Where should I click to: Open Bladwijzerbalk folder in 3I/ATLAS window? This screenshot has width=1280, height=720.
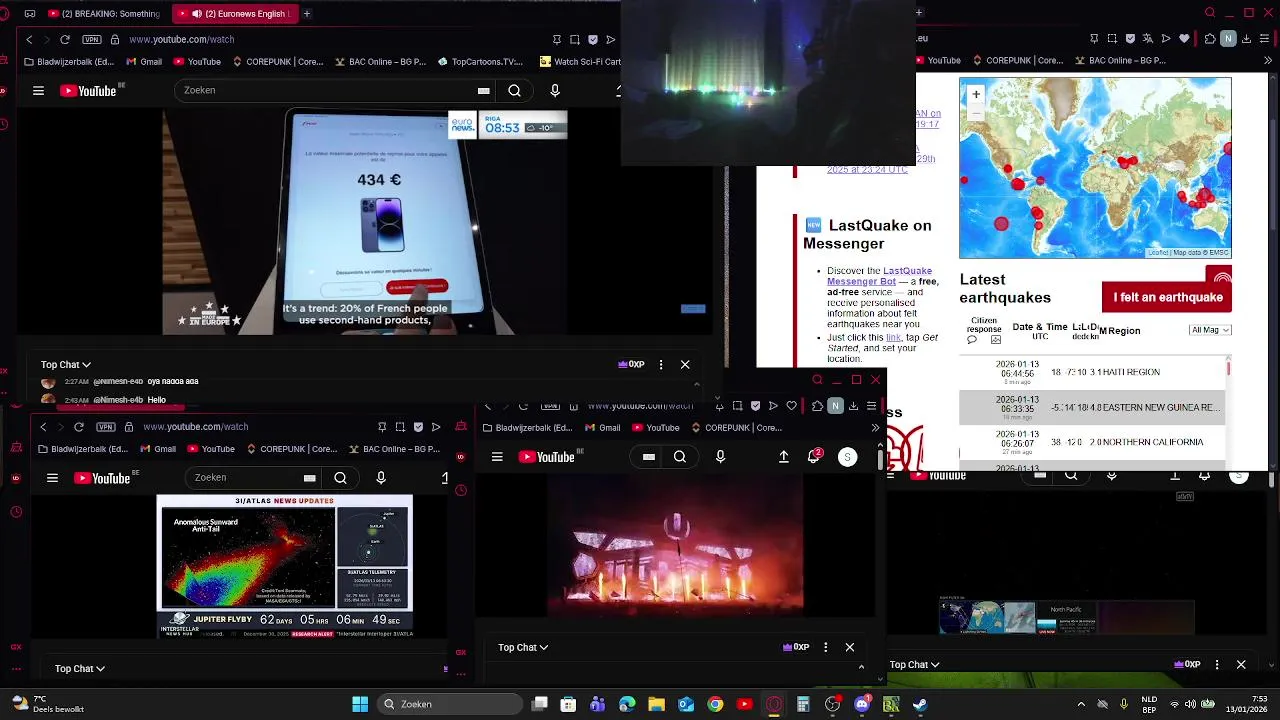(82, 449)
